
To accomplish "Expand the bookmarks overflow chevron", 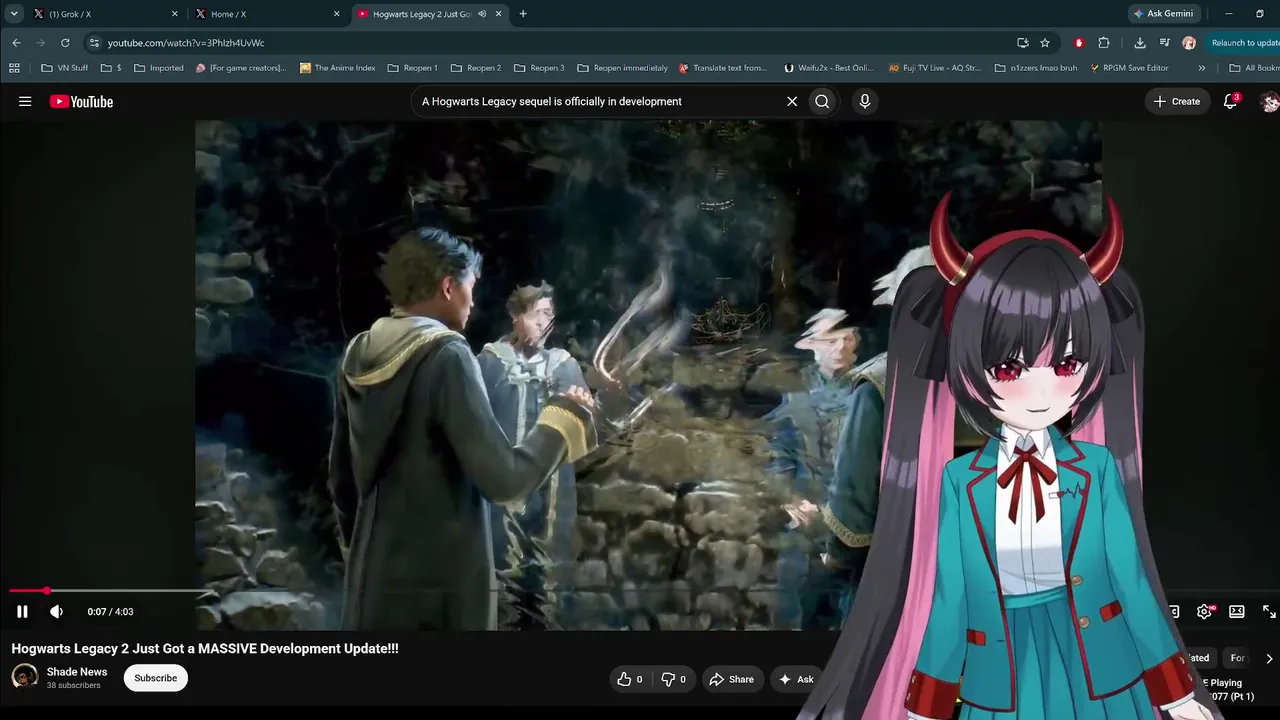I will (1202, 68).
